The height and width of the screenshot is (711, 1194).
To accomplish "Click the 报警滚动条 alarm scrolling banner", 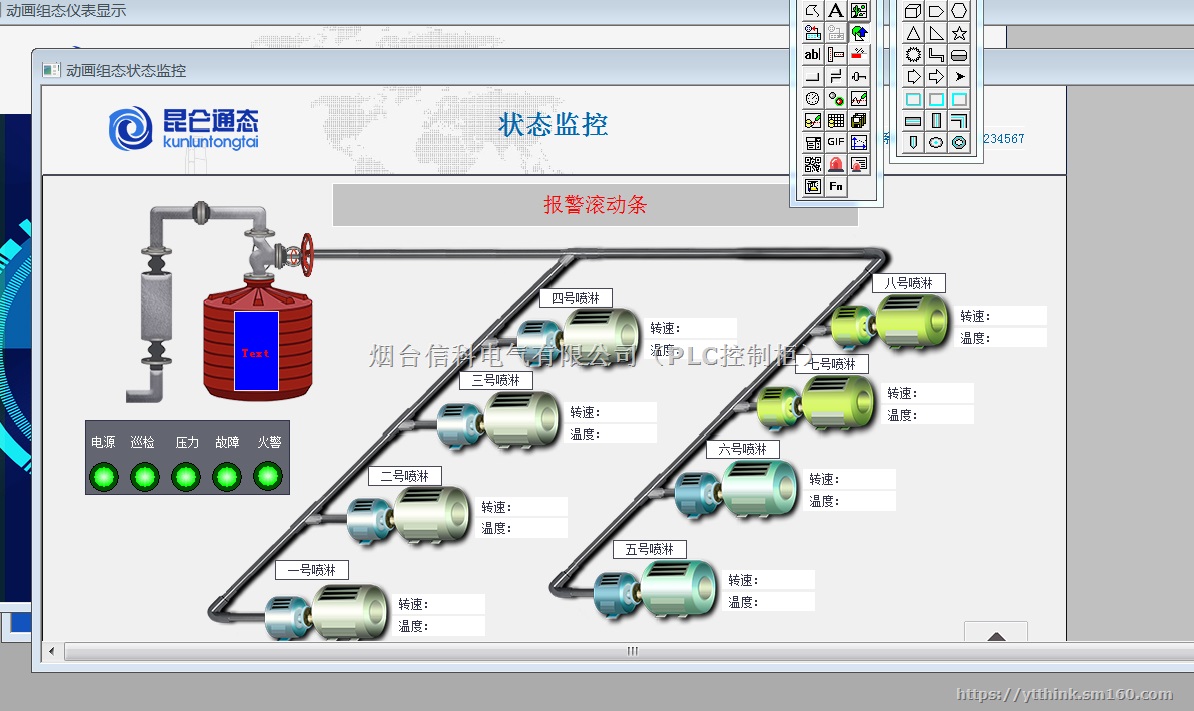I will pyautogui.click(x=594, y=205).
